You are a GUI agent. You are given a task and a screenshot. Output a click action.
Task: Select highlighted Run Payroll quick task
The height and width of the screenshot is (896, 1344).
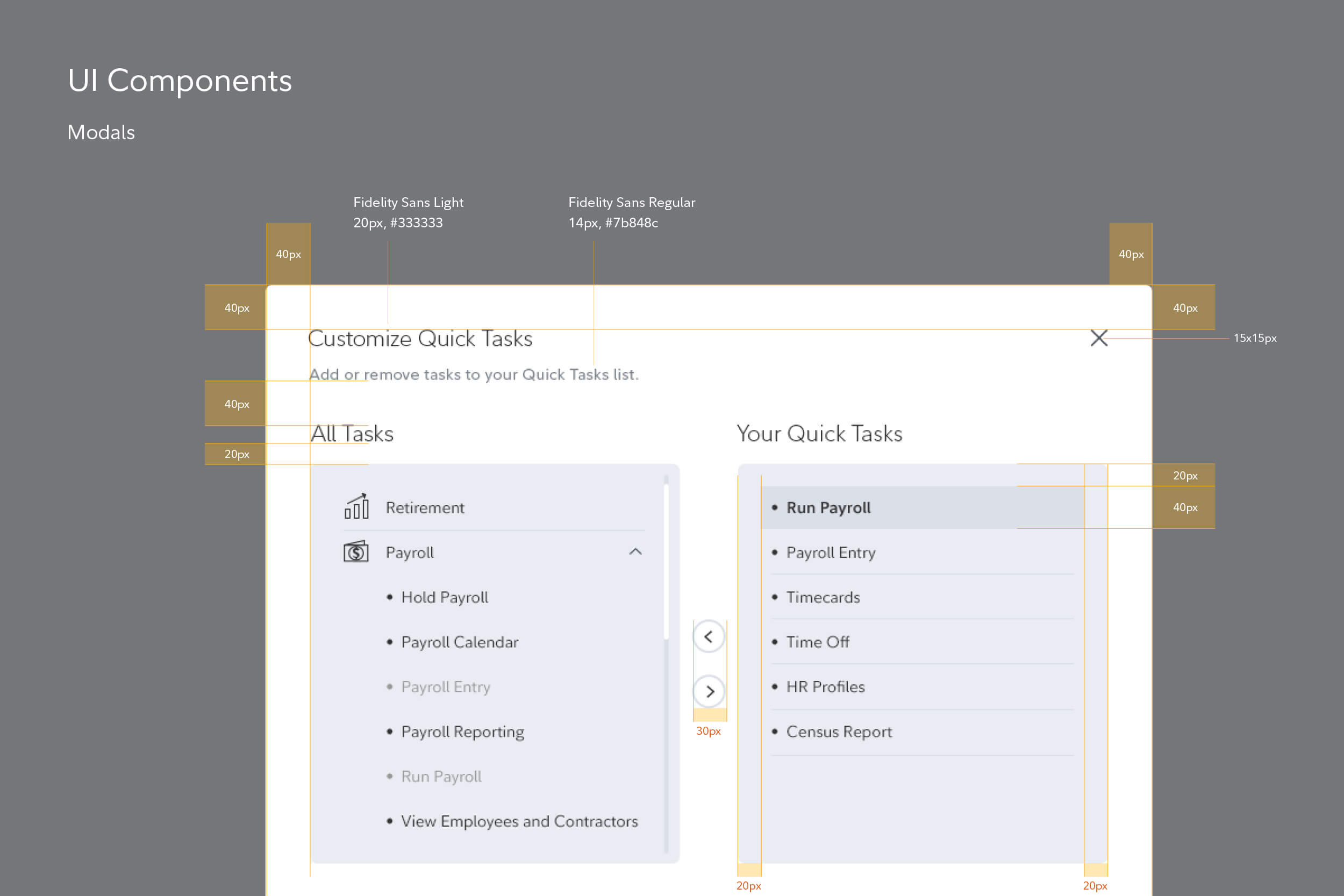point(828,508)
